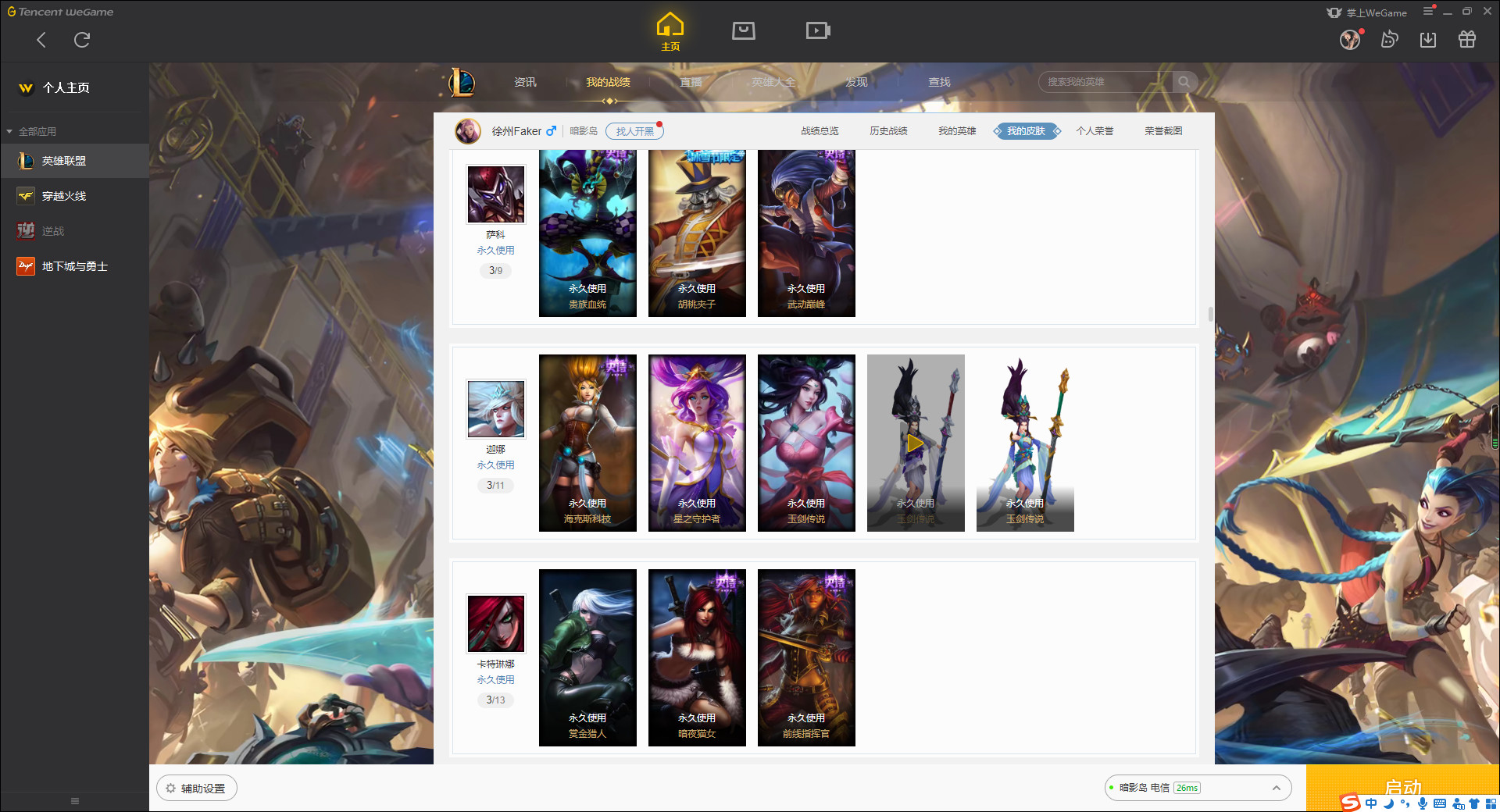Collapse sidebar with bottom-left menu icon
Viewport: 1500px width, 812px height.
click(75, 801)
